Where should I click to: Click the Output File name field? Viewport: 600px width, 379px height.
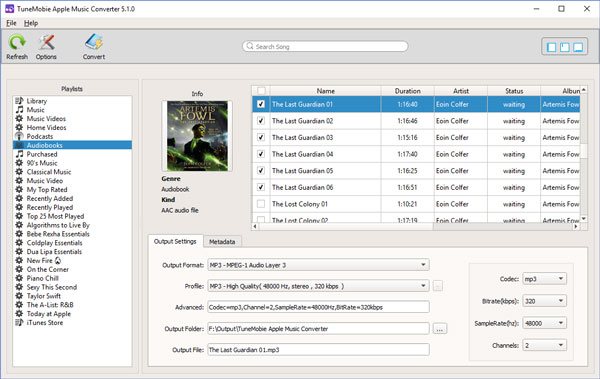[x=318, y=350]
